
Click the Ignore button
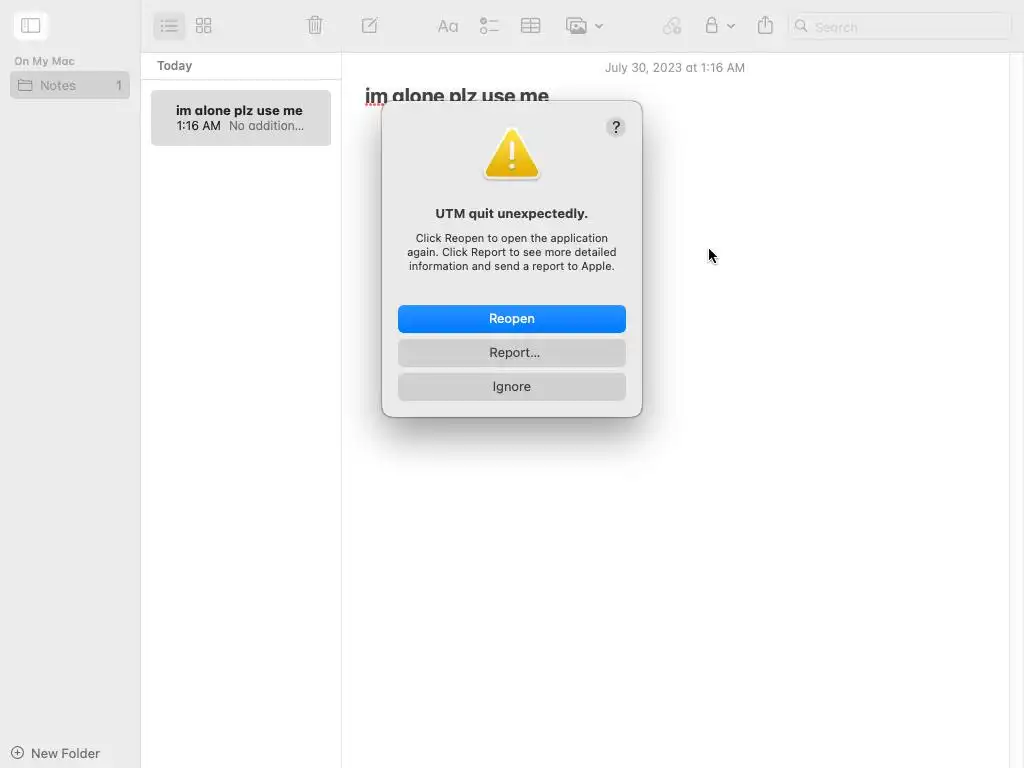pos(512,387)
